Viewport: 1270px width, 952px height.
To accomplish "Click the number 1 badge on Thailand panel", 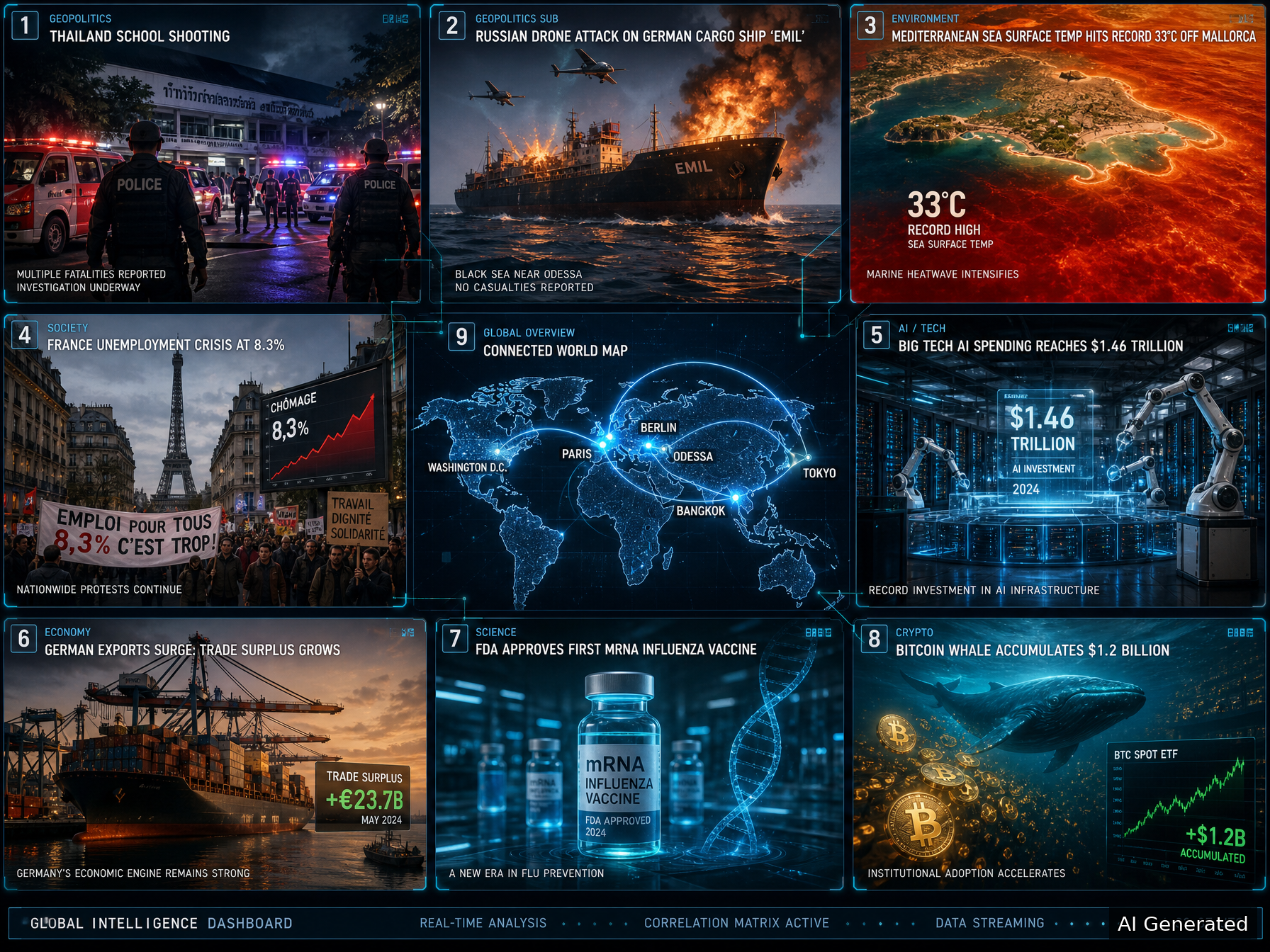I will 25,25.
